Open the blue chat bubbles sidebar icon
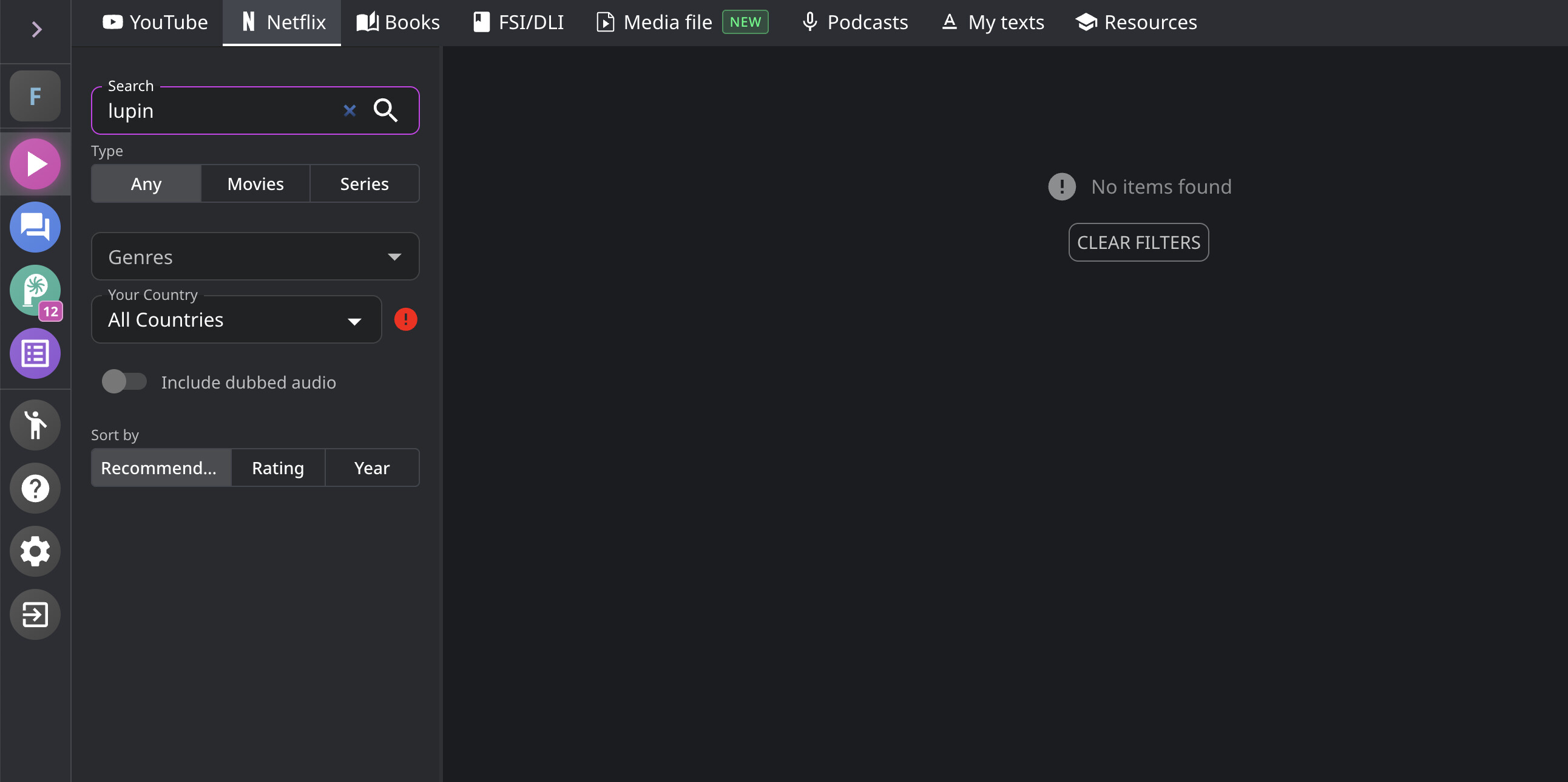This screenshot has width=1568, height=782. point(35,227)
